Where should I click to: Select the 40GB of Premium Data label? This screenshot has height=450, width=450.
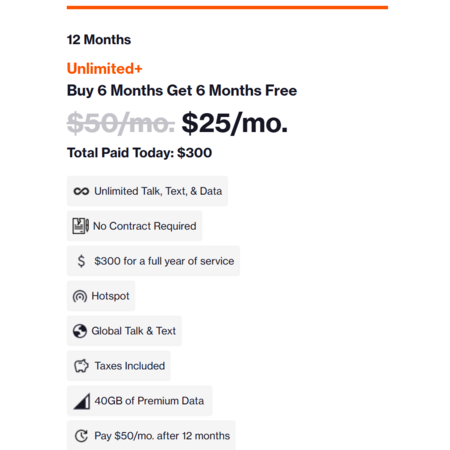[149, 401]
